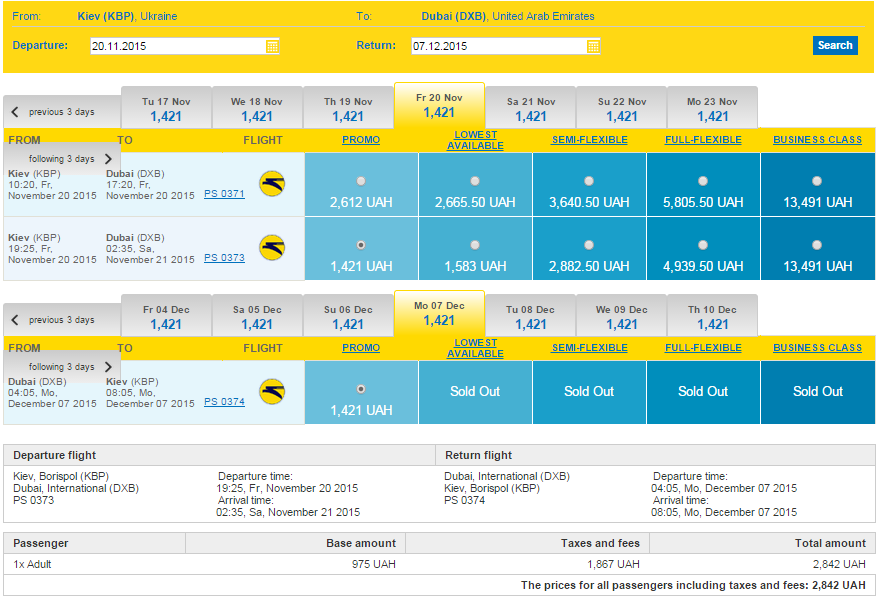The height and width of the screenshot is (597, 877).
Task: Click Sold Out under Business Class for PS 0374
Action: [817, 392]
